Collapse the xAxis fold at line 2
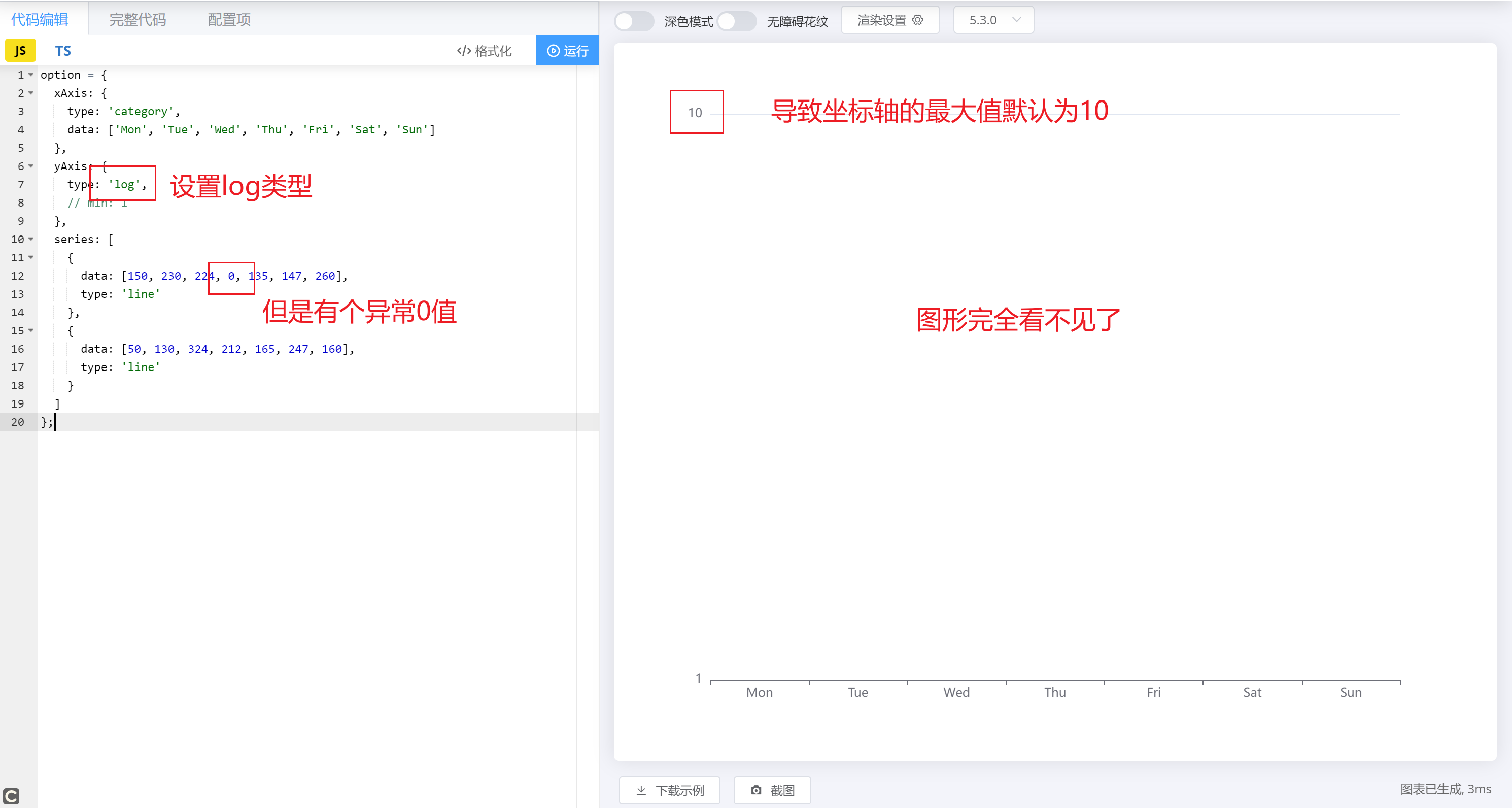The height and width of the screenshot is (808, 1512). point(31,93)
